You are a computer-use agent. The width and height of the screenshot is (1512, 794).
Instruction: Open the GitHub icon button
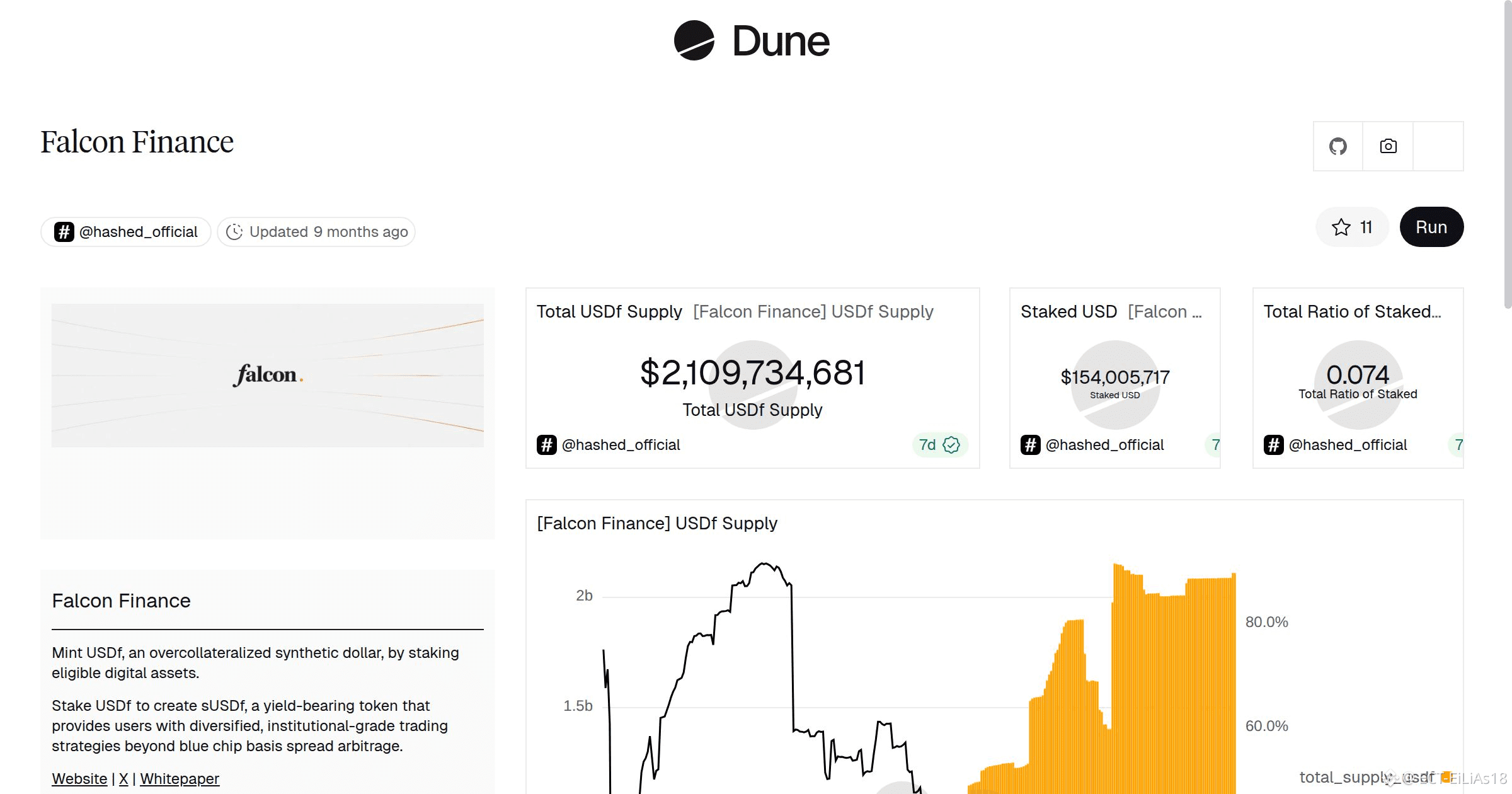tap(1337, 146)
